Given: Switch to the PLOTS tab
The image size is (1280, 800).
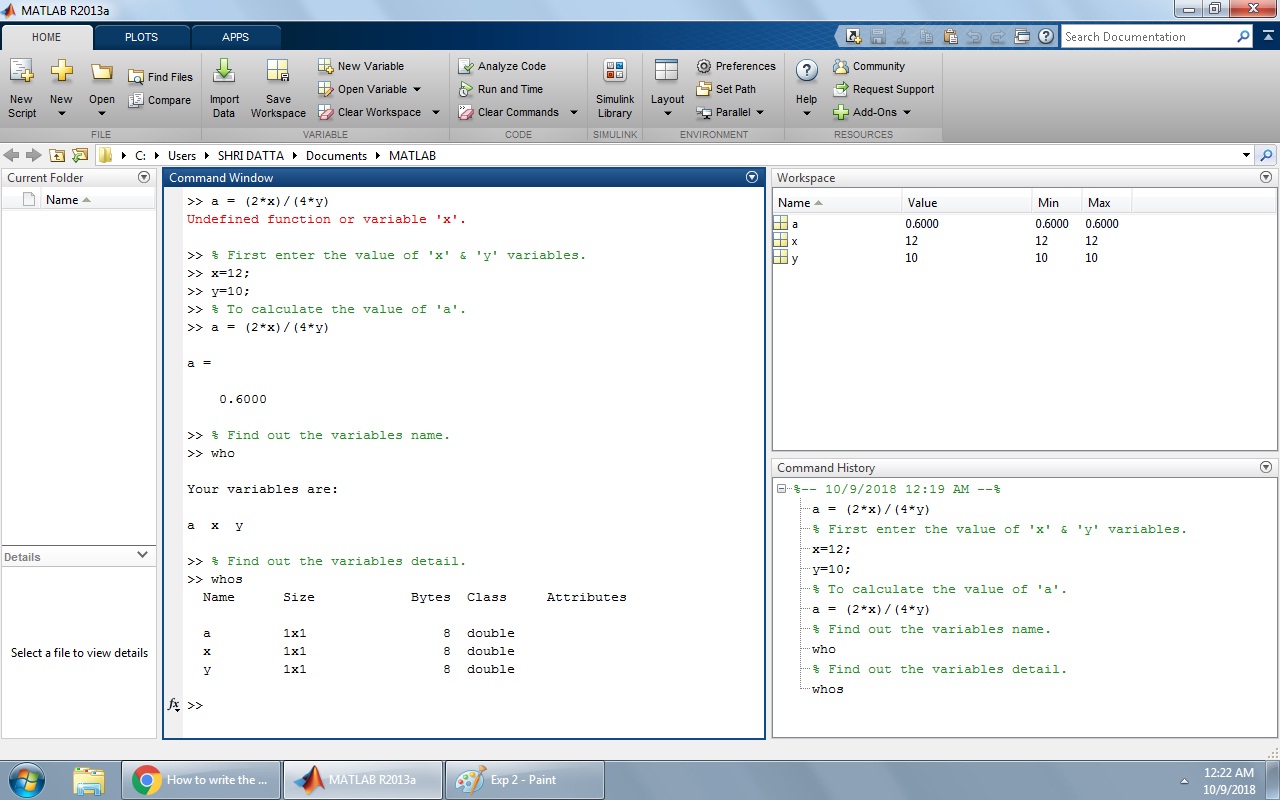Looking at the screenshot, I should 141,37.
